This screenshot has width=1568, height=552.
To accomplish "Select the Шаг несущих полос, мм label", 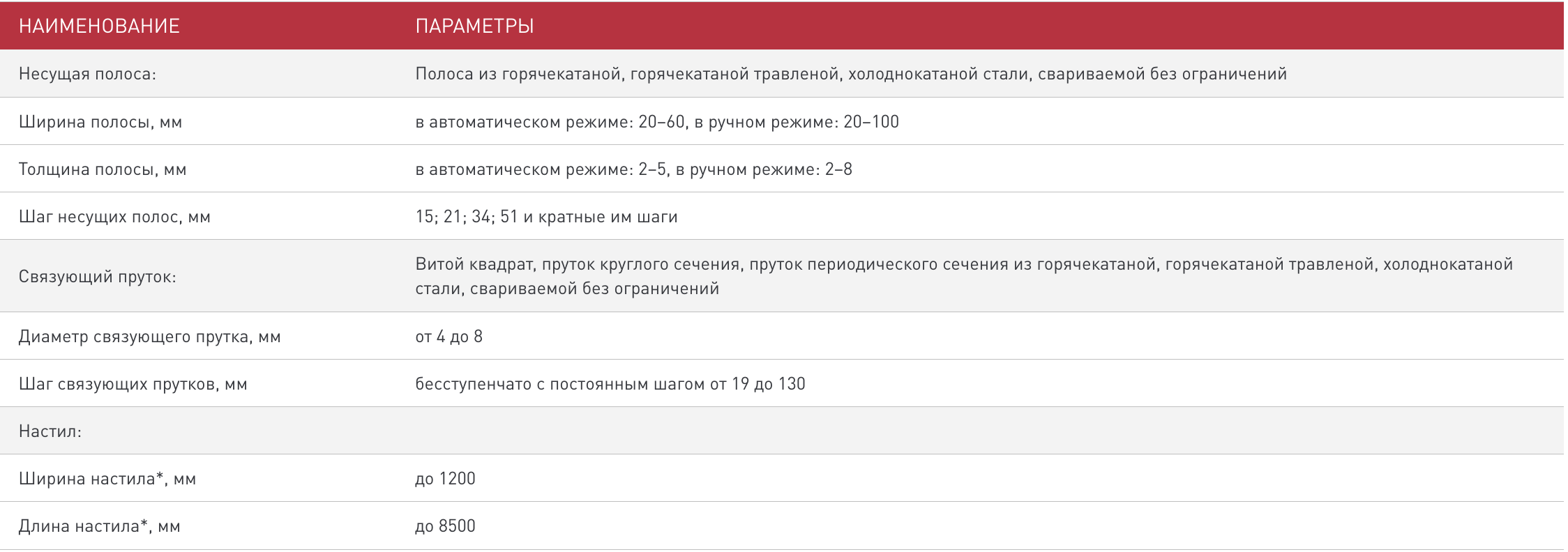I will point(114,217).
